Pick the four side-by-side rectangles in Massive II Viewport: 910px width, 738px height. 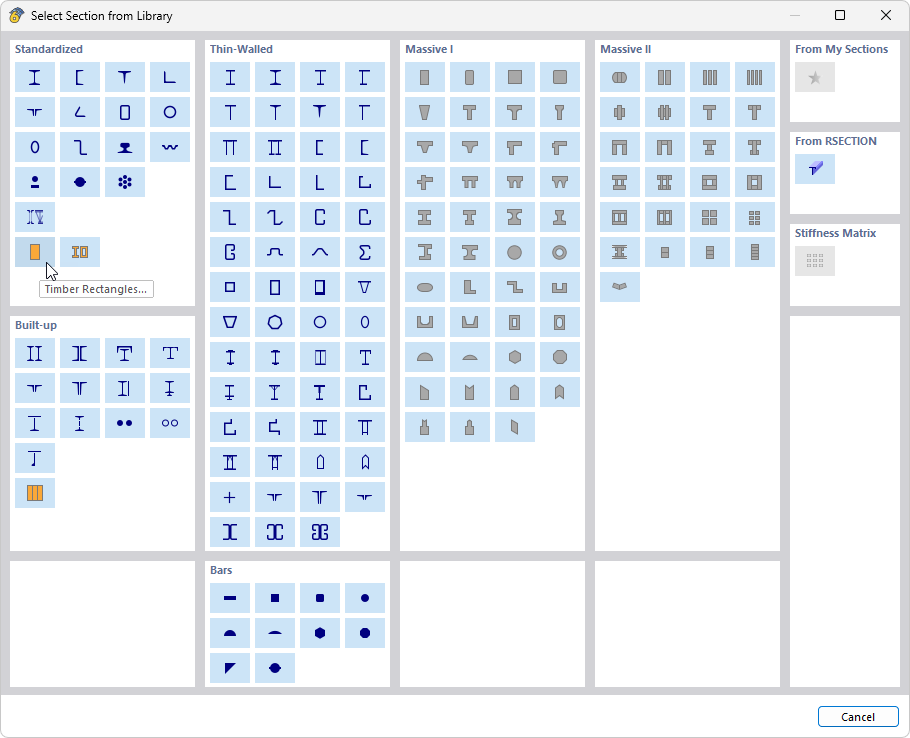[x=755, y=77]
